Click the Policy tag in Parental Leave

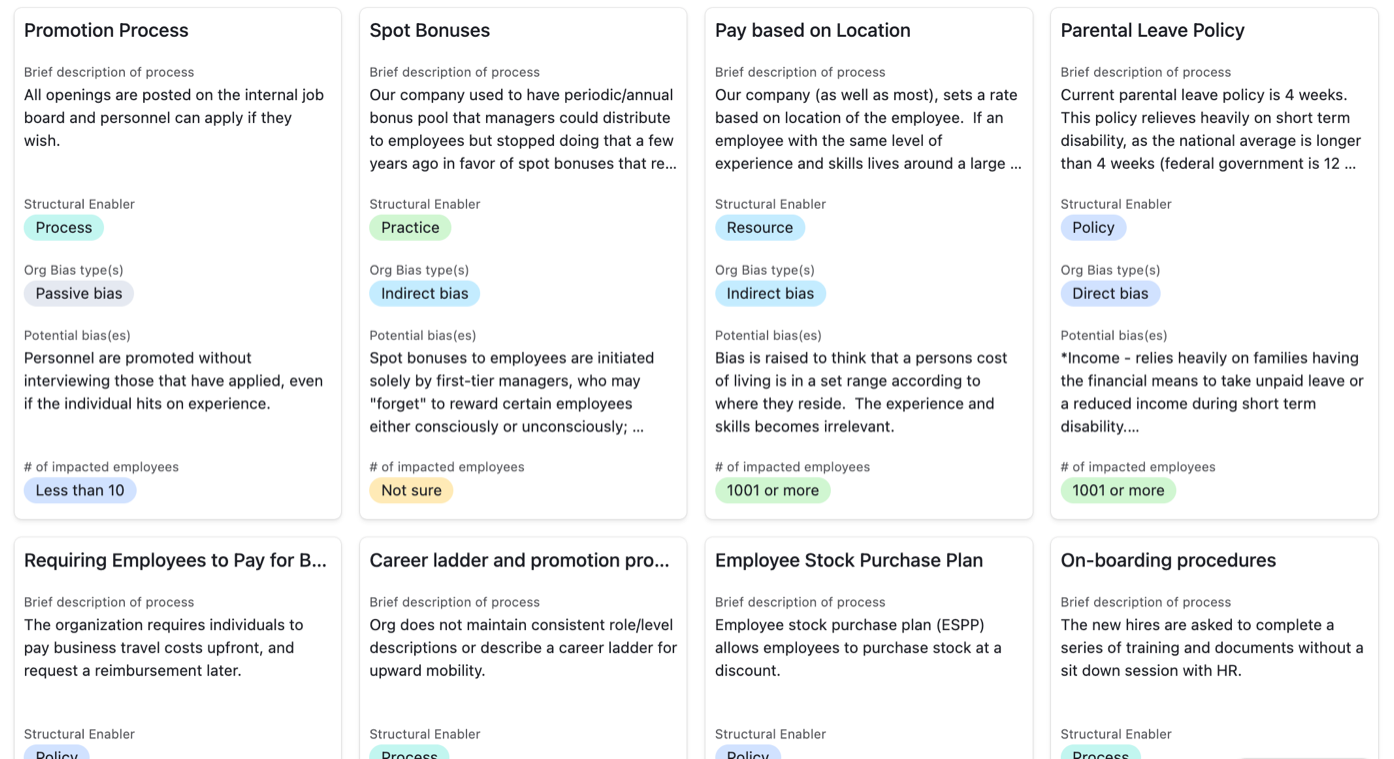coord(1093,227)
